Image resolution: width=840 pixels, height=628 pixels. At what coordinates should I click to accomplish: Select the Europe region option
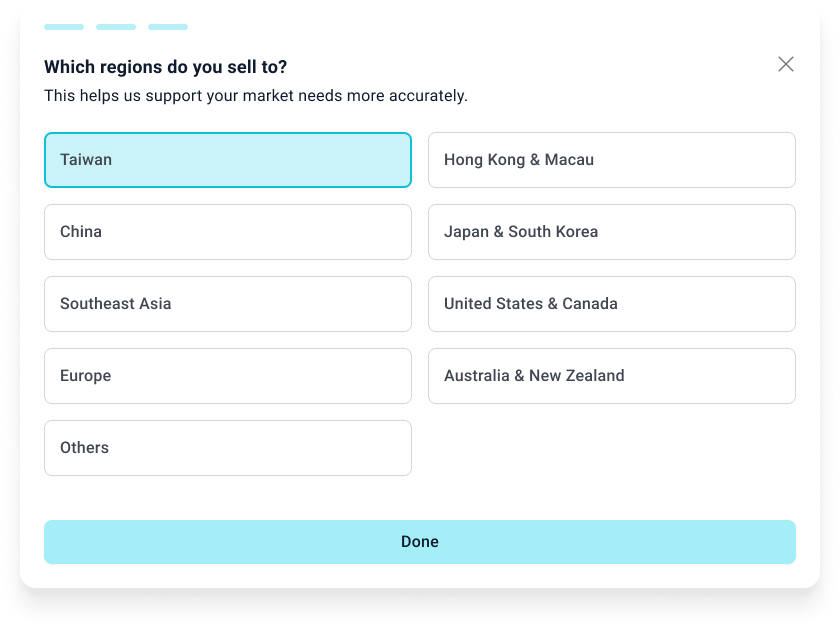(227, 376)
